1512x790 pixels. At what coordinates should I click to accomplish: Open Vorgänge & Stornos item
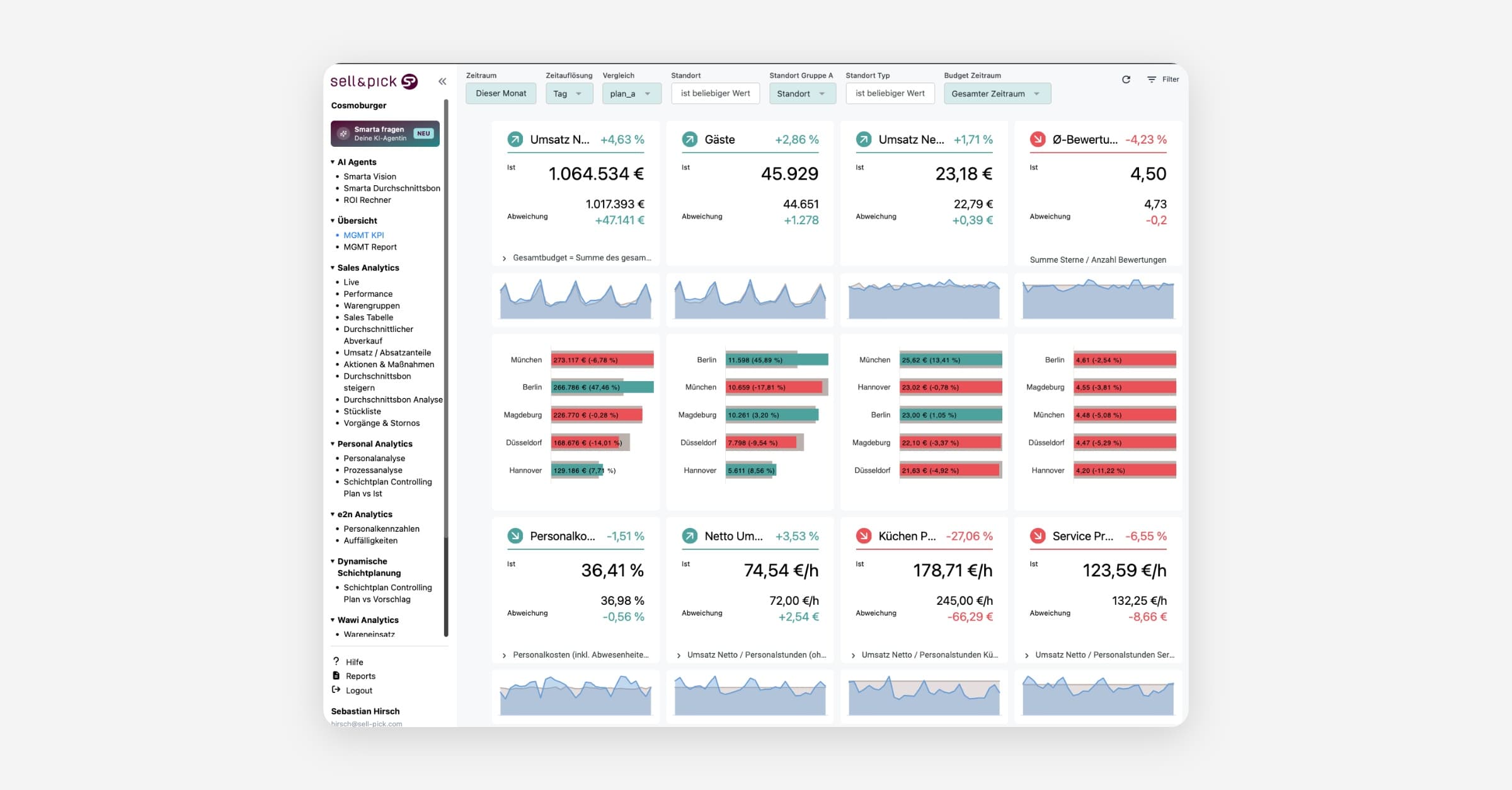[382, 423]
